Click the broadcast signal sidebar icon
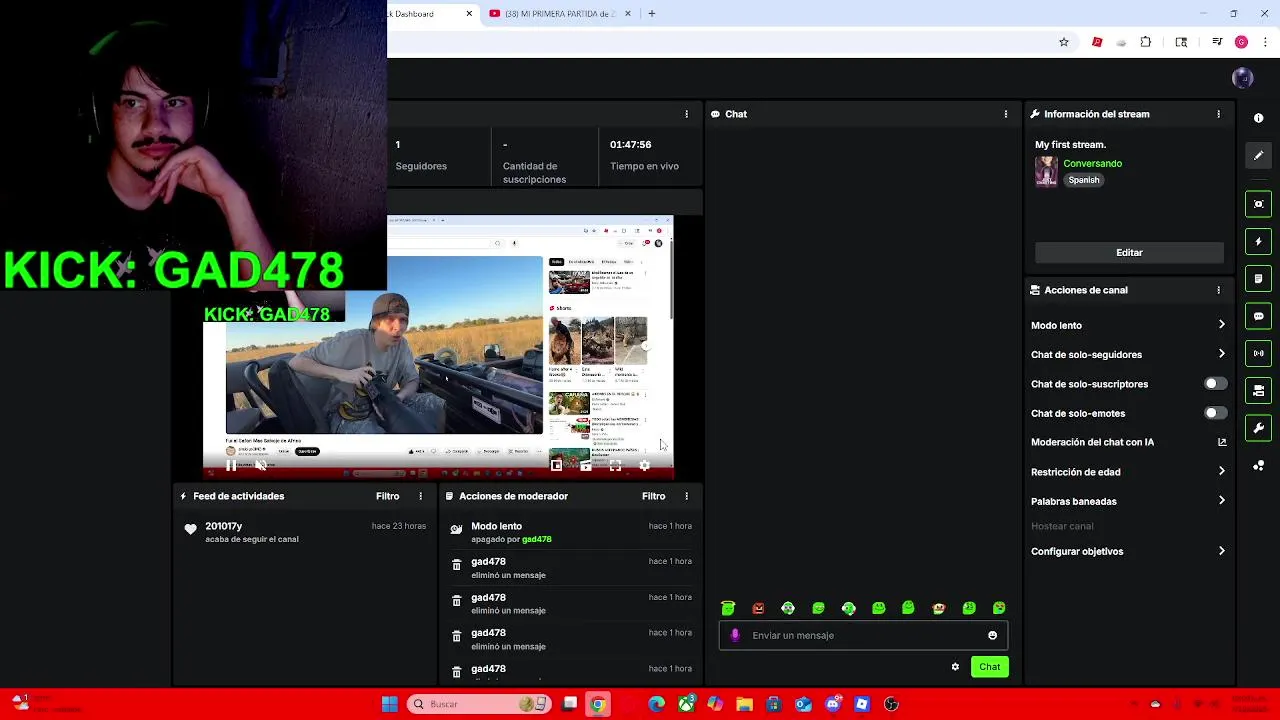 pyautogui.click(x=1258, y=353)
